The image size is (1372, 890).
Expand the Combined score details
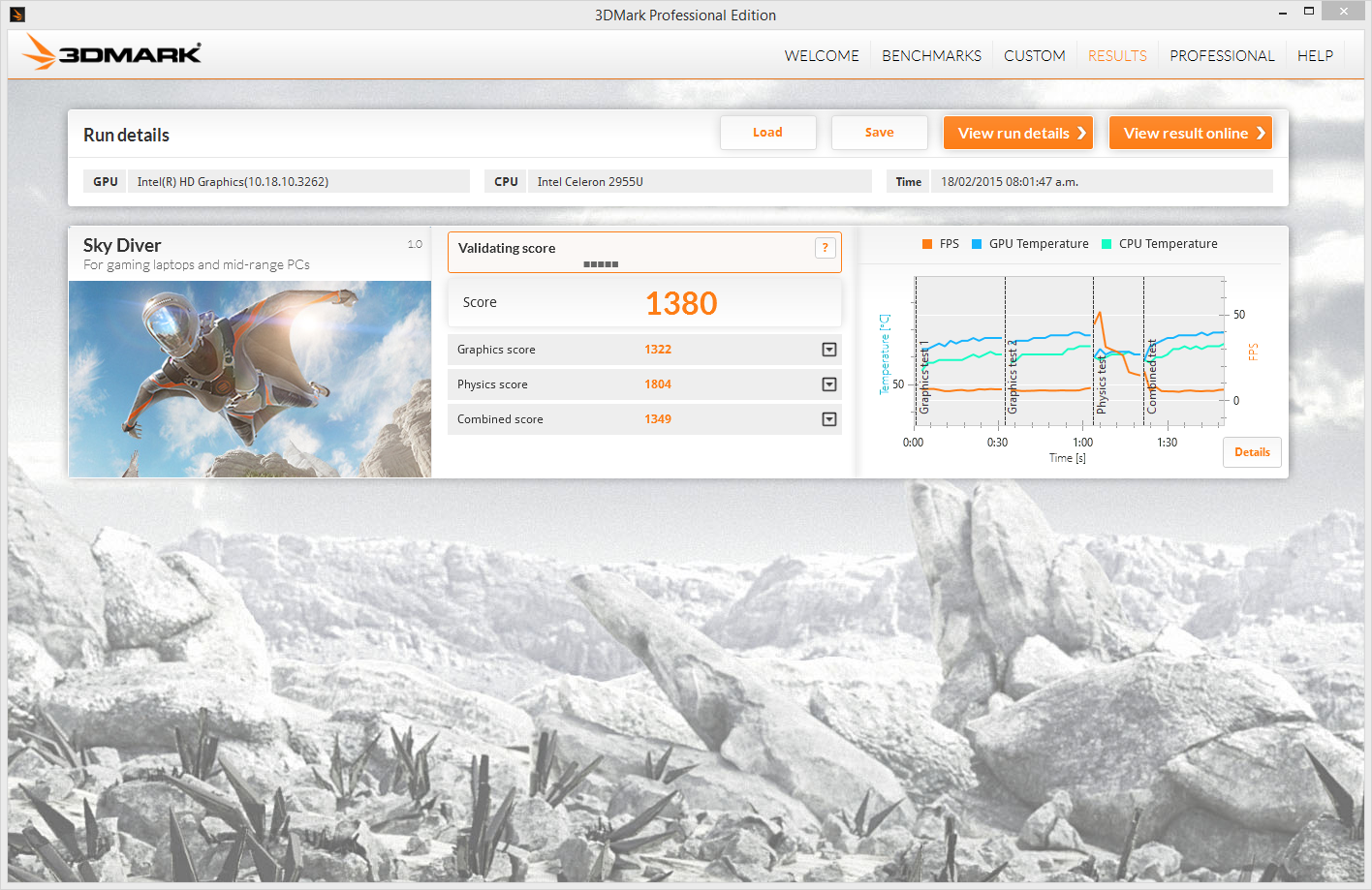tap(829, 419)
